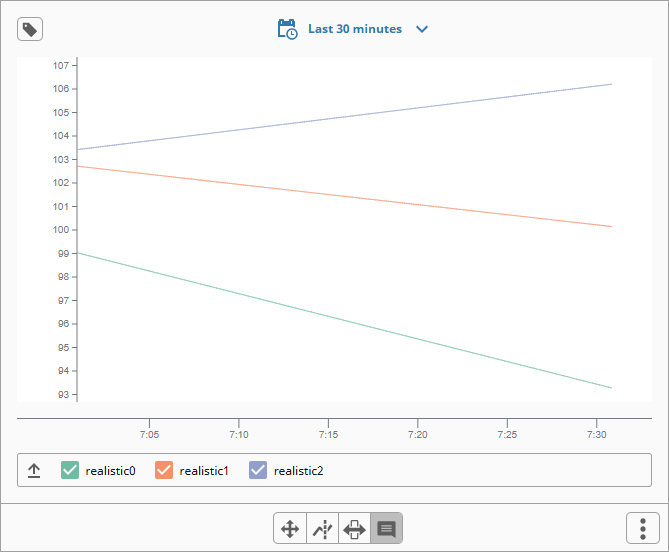Click the 93 y-axis value
The height and width of the screenshot is (552, 669).
tap(64, 394)
